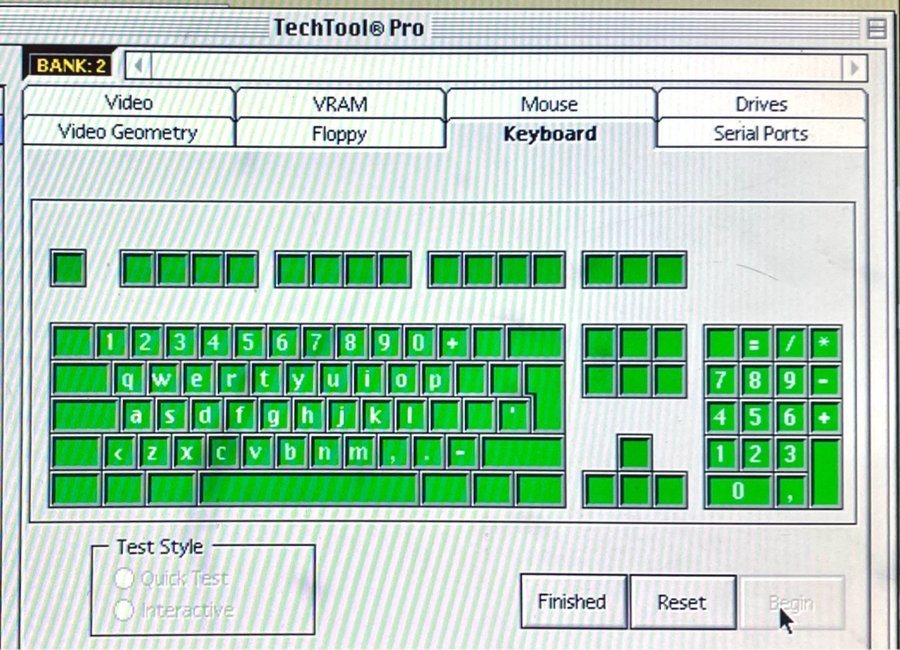
Task: Click the right scroll arrow of bank bar
Action: pos(854,67)
